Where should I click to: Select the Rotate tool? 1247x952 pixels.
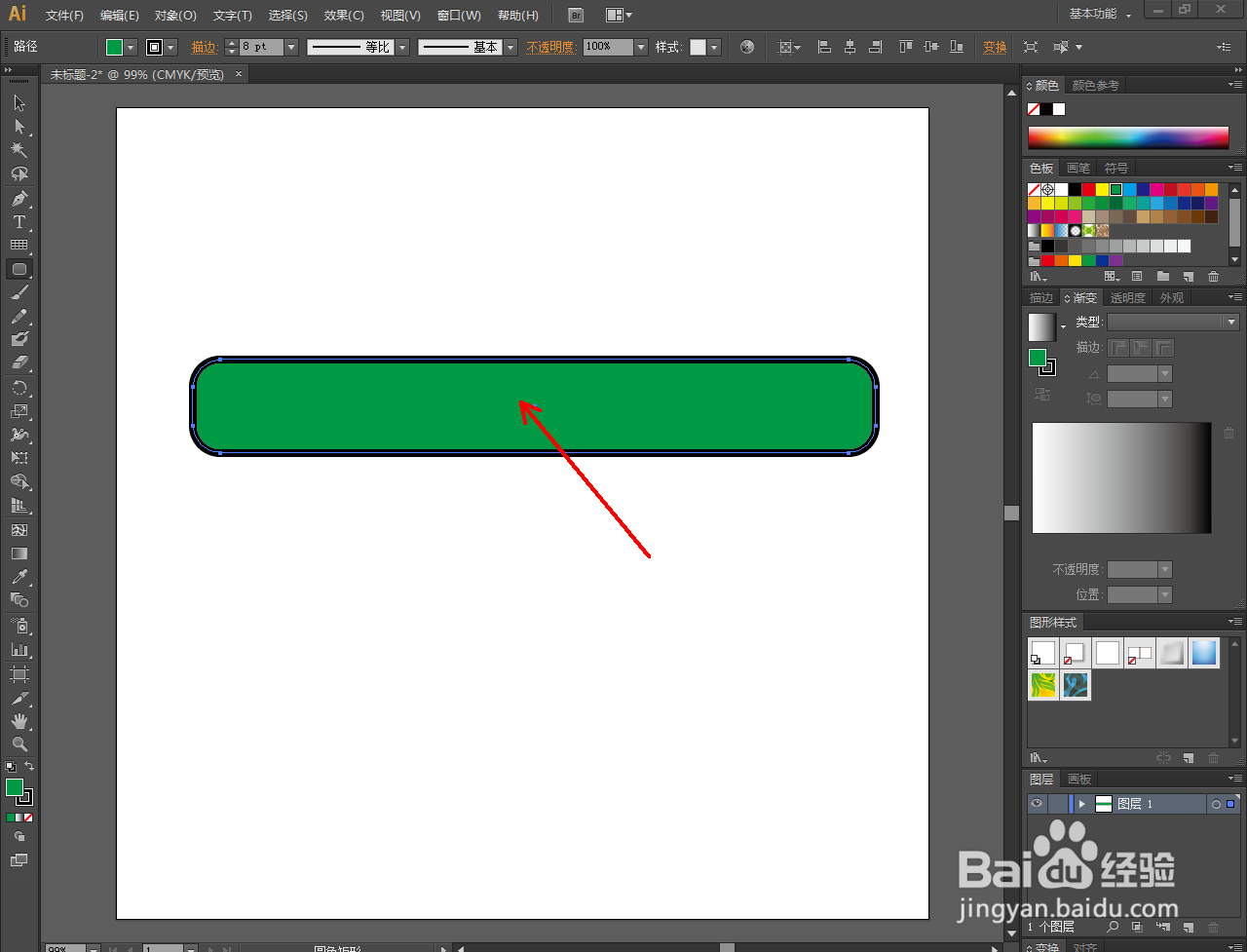pyautogui.click(x=19, y=388)
